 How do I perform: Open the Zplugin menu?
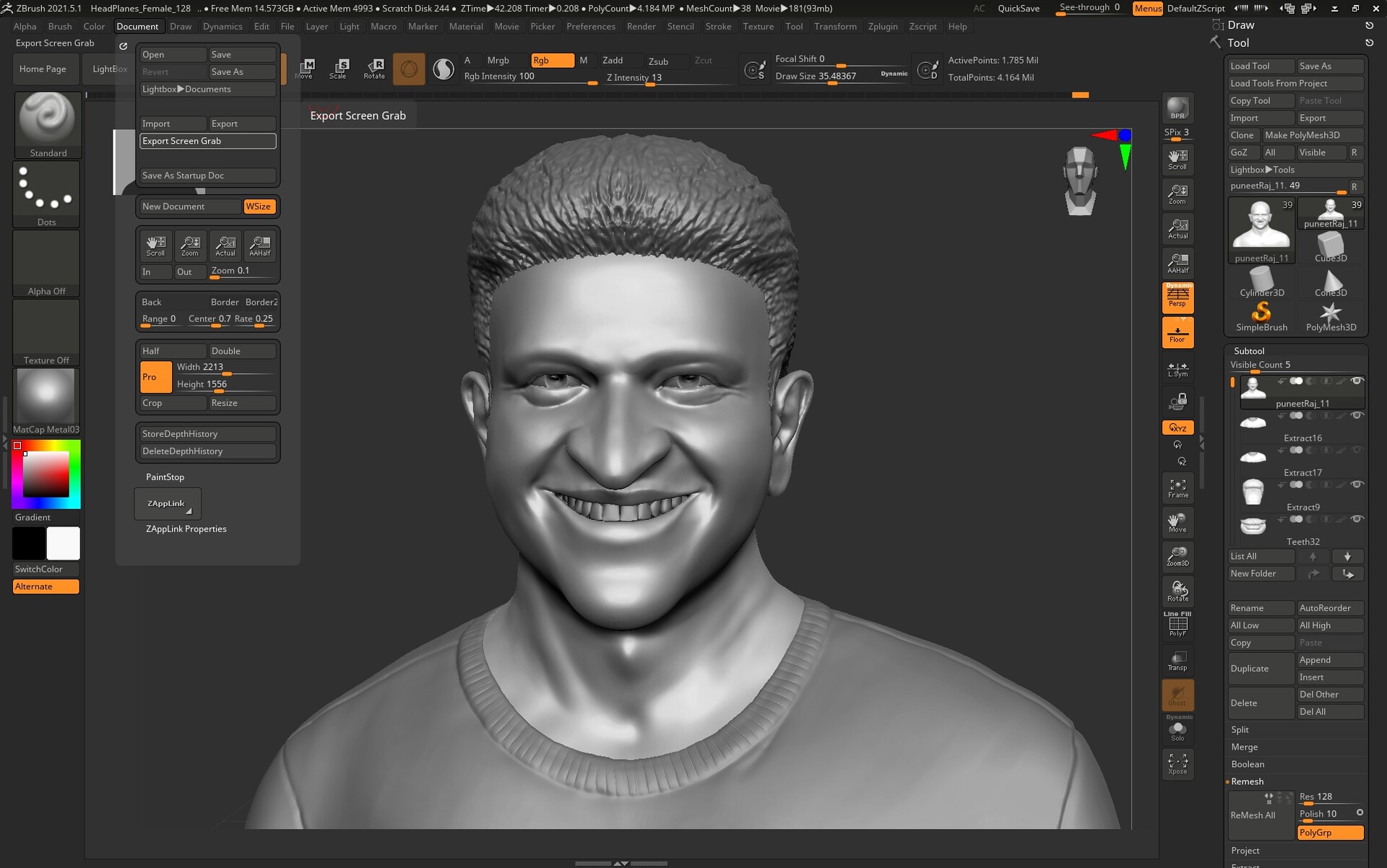click(883, 26)
